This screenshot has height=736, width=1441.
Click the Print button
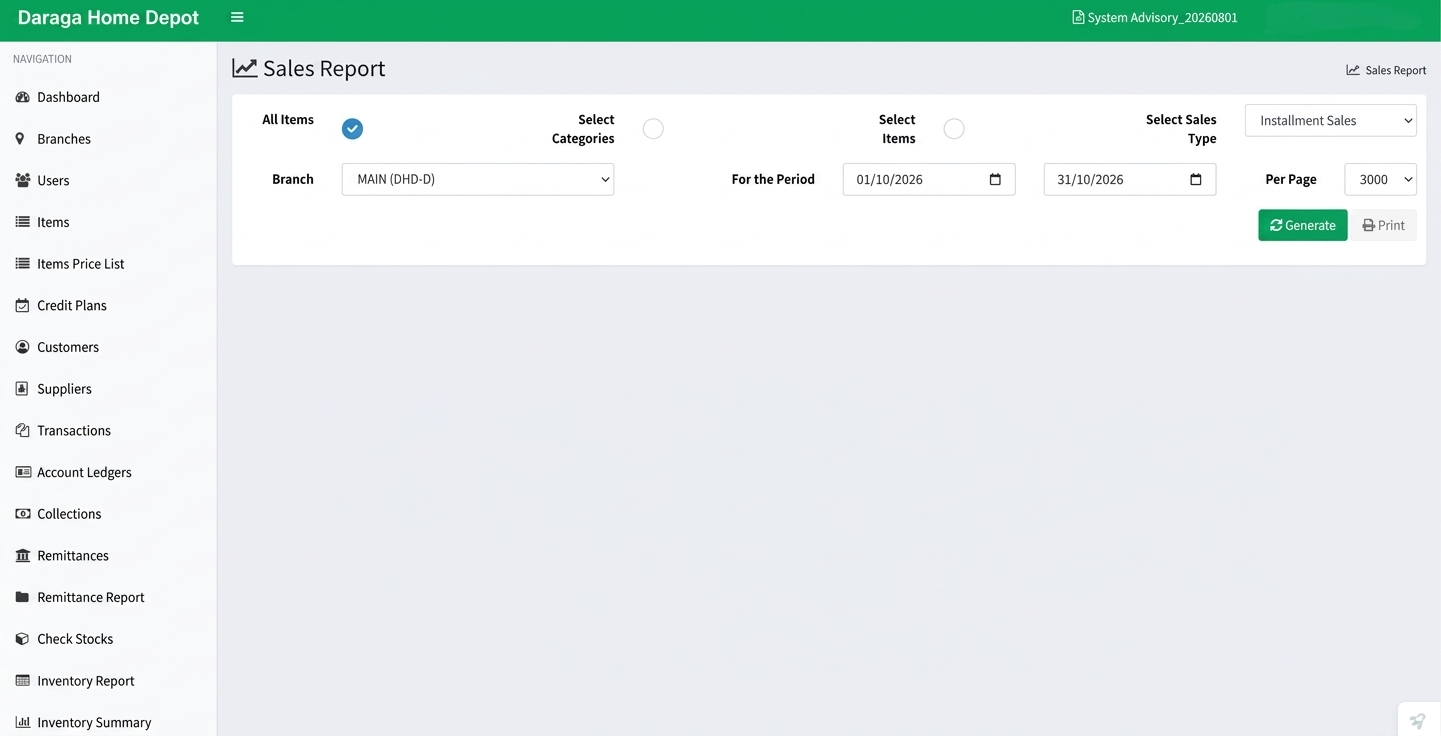[x=1384, y=225]
